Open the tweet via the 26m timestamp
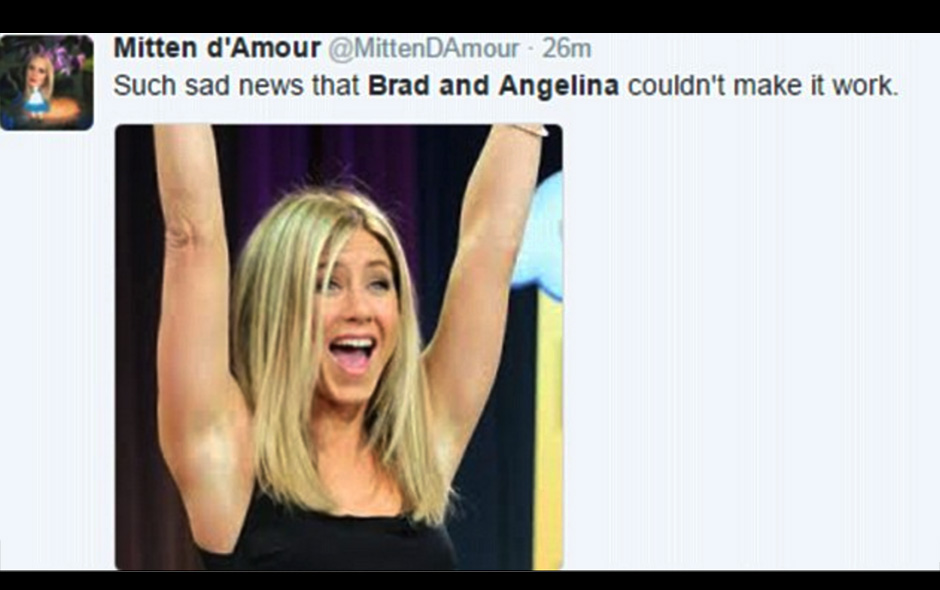 tap(567, 49)
